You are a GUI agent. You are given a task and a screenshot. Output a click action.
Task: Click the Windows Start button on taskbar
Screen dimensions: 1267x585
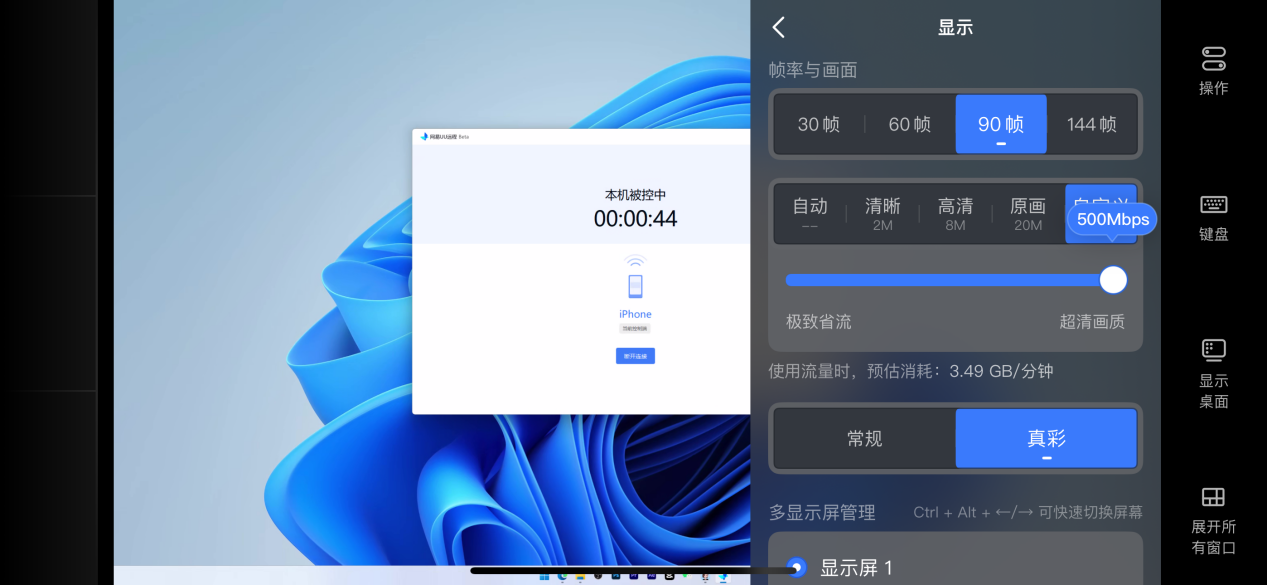pyautogui.click(x=544, y=576)
